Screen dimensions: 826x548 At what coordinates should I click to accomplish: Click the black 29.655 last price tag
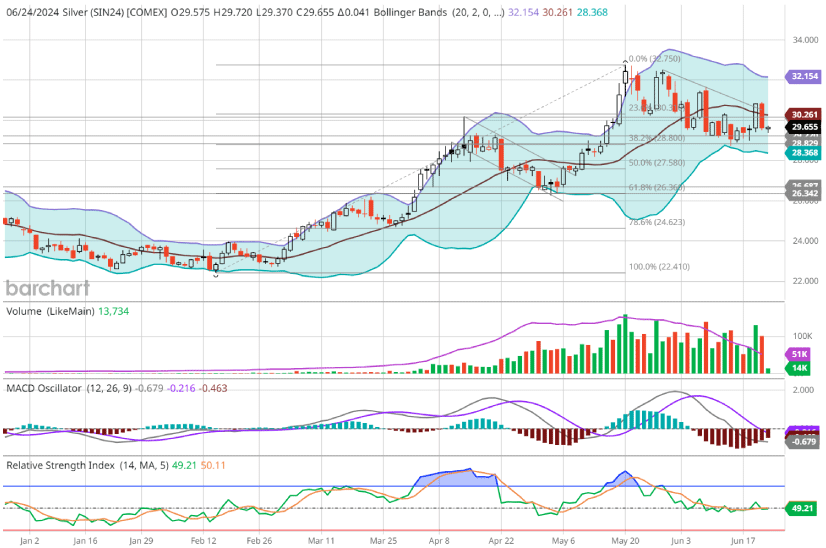pos(803,127)
